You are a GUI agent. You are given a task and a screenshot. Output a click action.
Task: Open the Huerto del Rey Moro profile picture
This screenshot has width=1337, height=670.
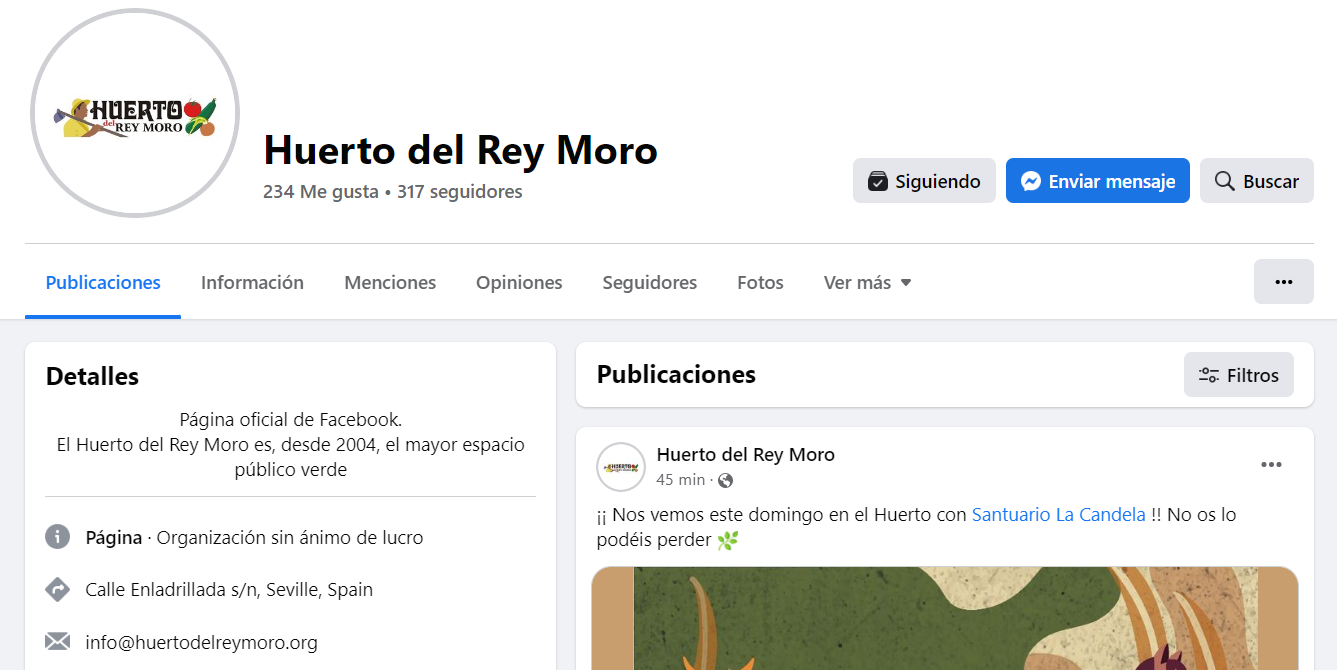point(135,113)
